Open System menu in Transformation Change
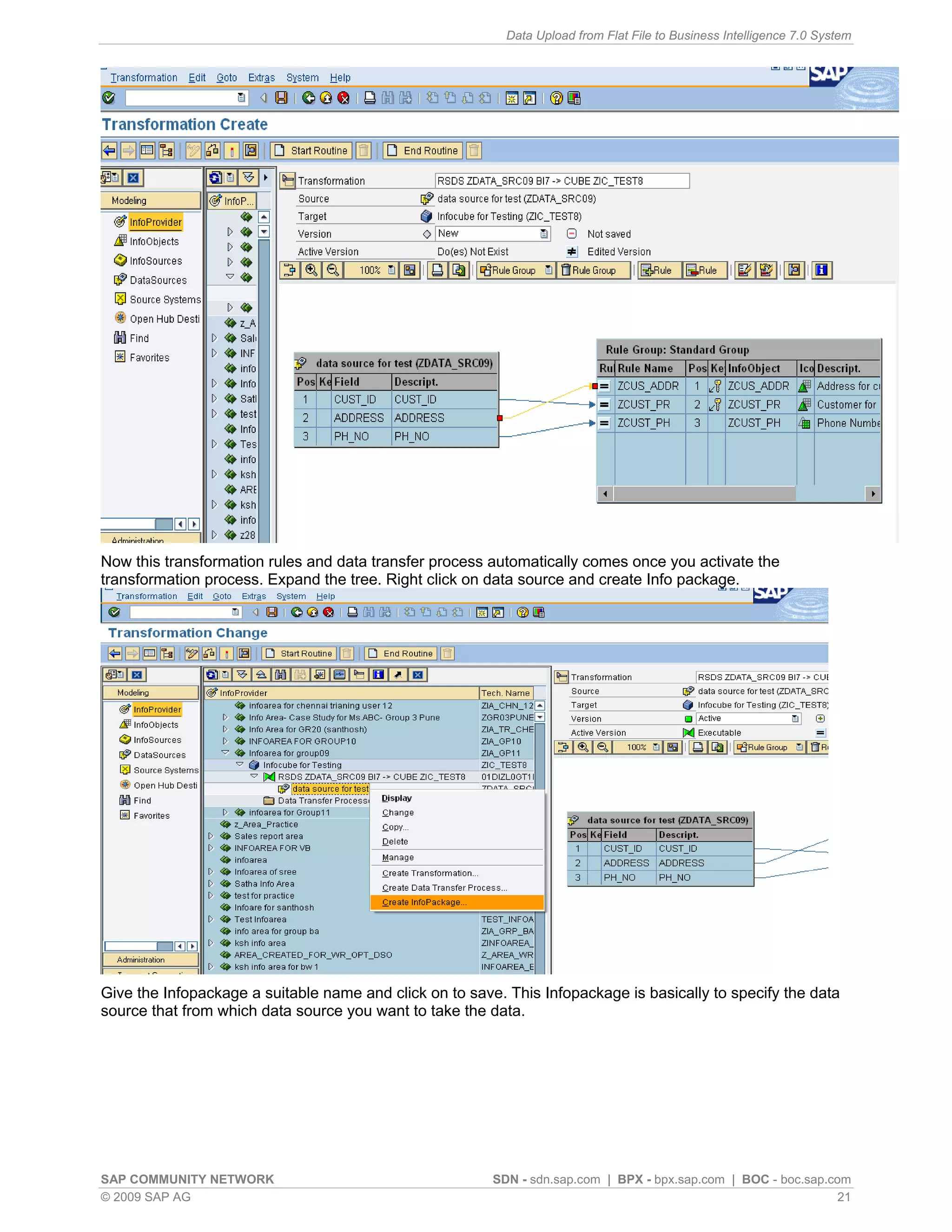Screen dimensions: 952x1232 (x=291, y=596)
